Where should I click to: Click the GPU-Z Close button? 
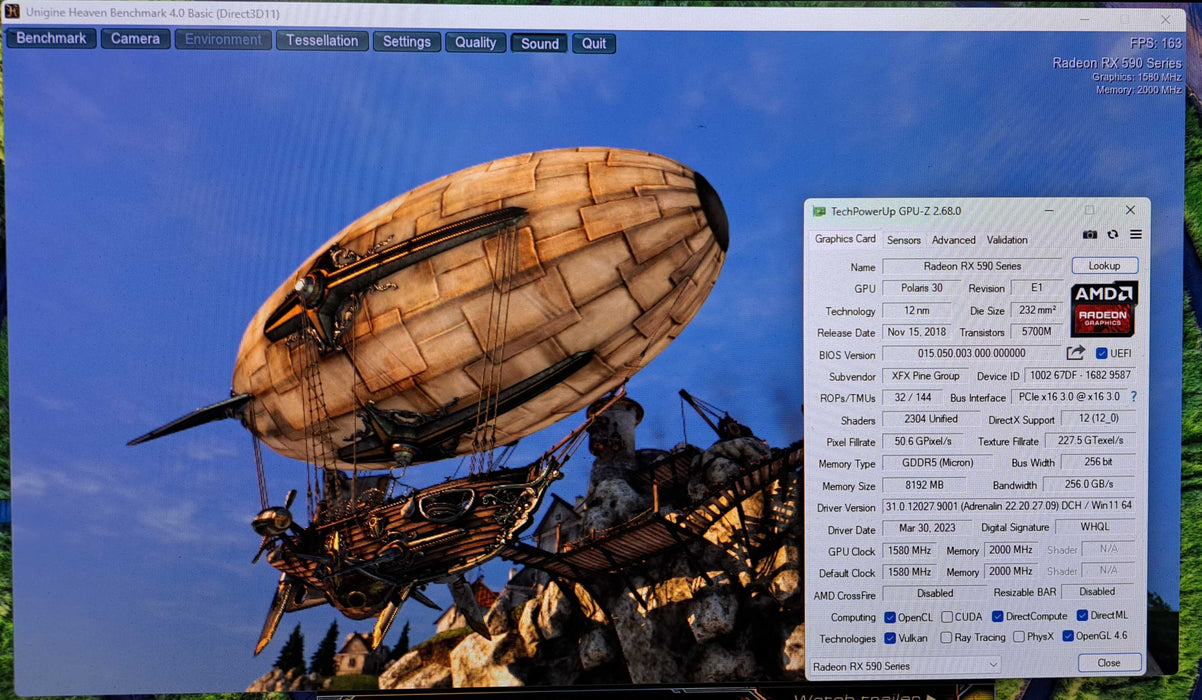[x=1109, y=663]
